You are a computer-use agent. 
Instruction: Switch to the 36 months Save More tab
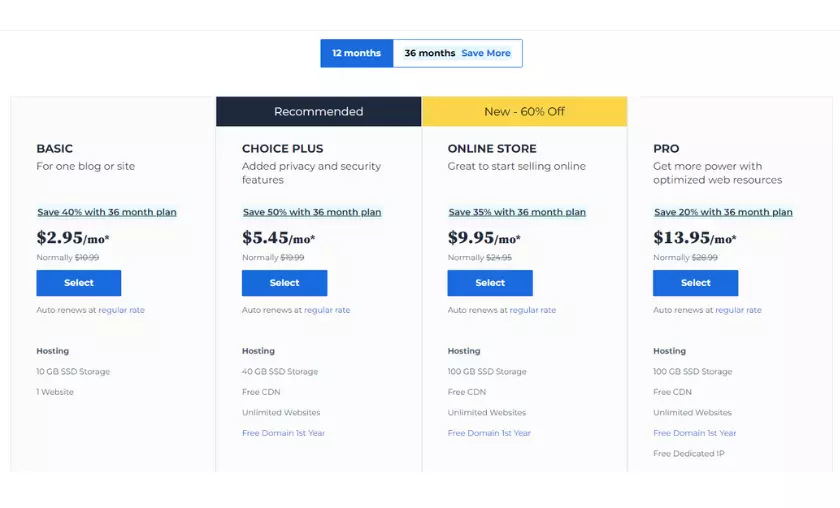[458, 53]
